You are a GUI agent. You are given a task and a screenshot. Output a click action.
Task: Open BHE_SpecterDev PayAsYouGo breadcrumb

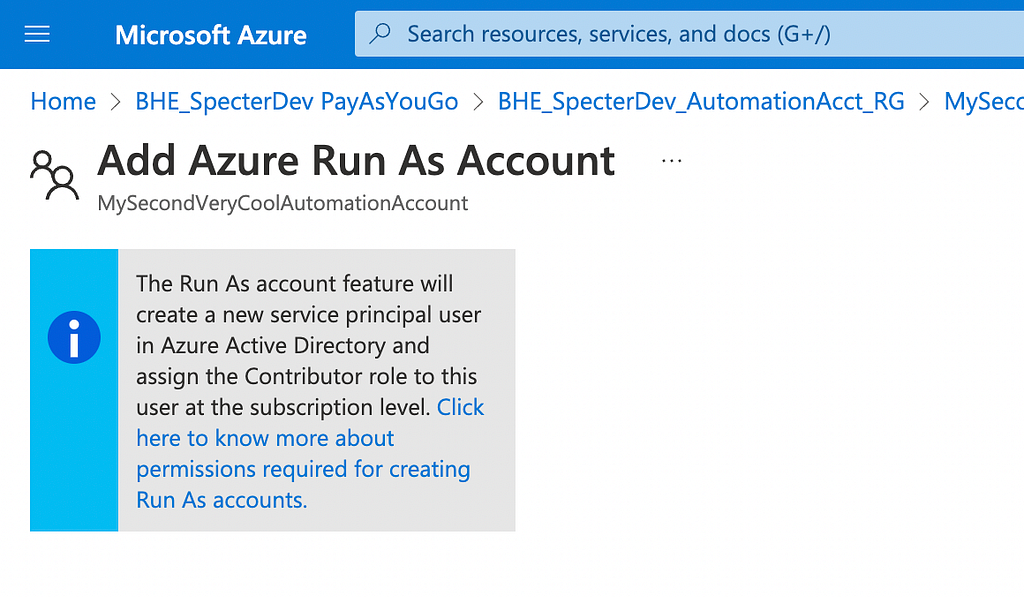(296, 101)
